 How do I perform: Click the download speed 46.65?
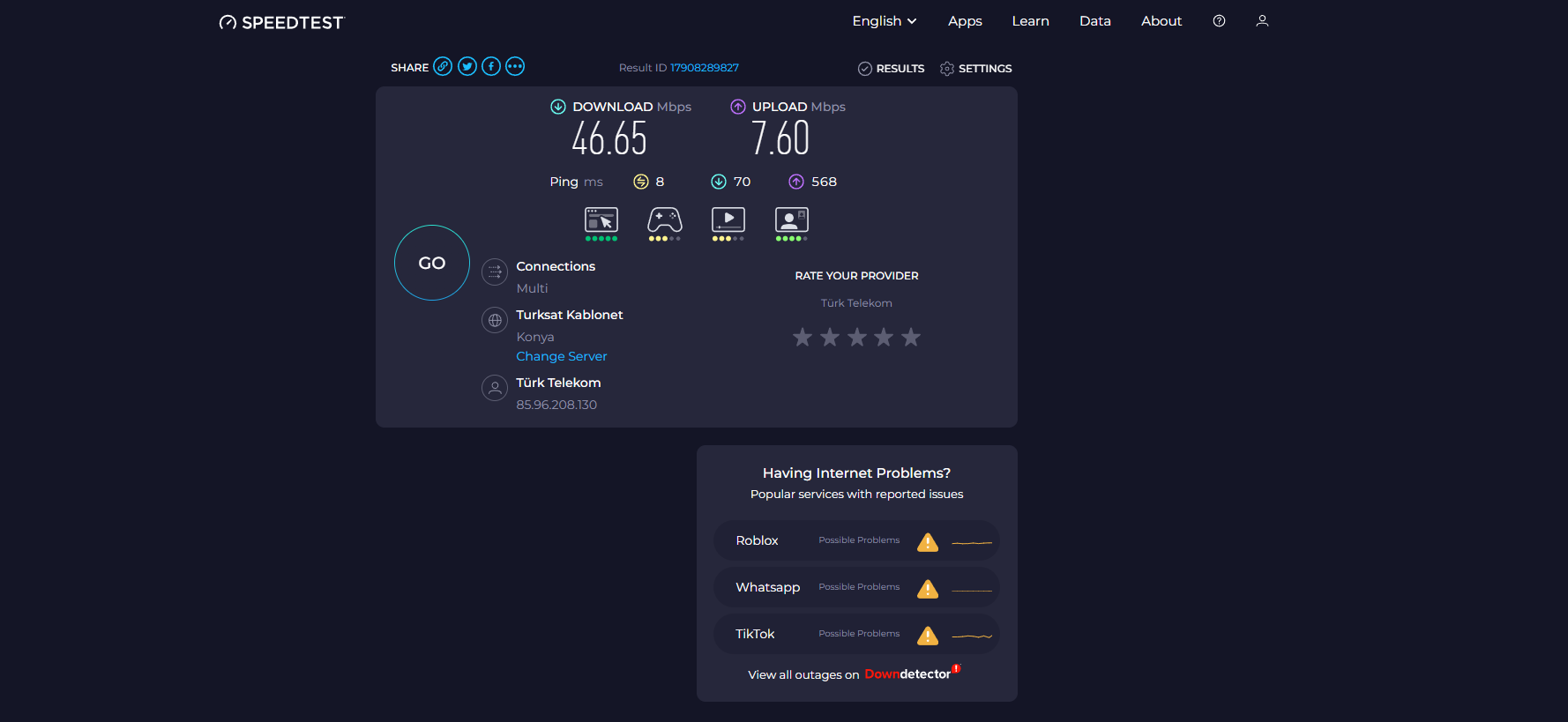point(609,138)
